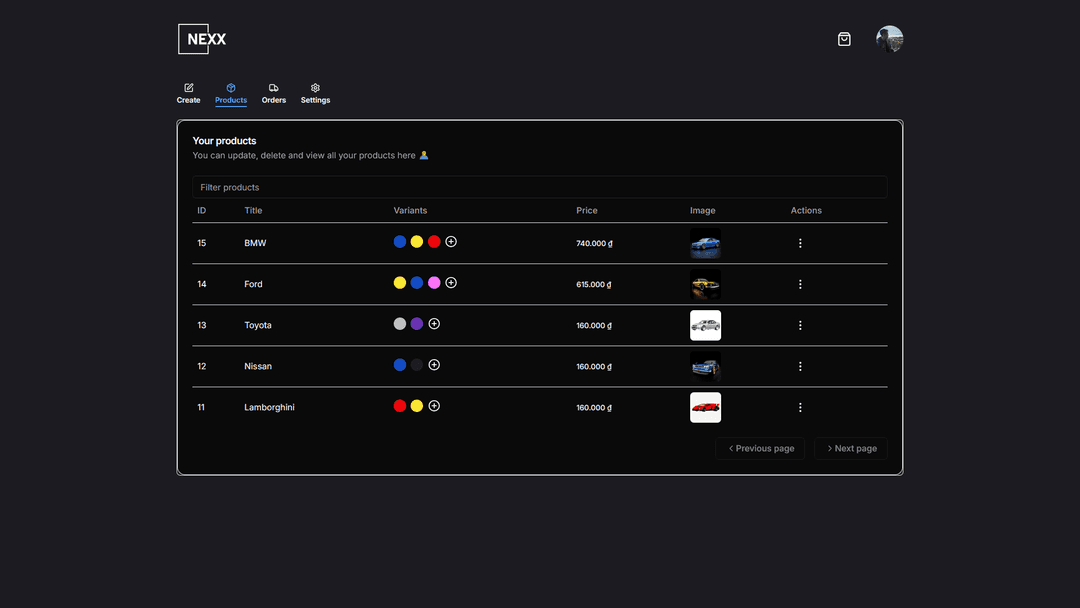This screenshot has height=608, width=1080.
Task: Click the Actions column header
Action: 806,211
